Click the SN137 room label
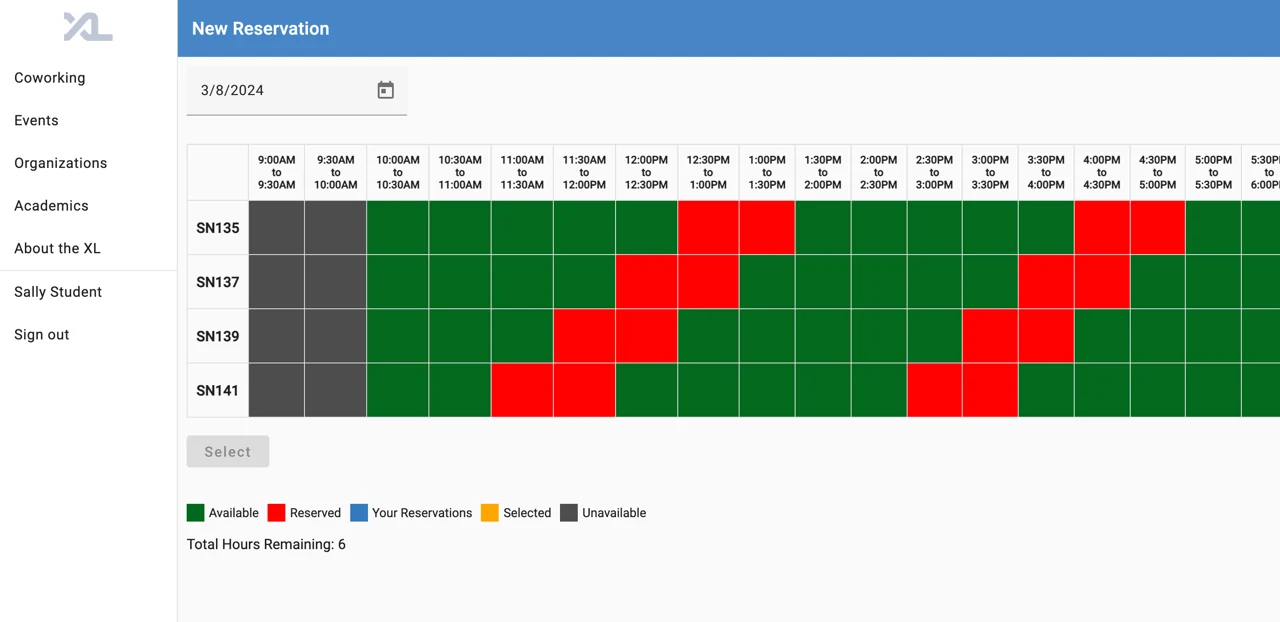Image resolution: width=1280 pixels, height=622 pixels. point(218,282)
